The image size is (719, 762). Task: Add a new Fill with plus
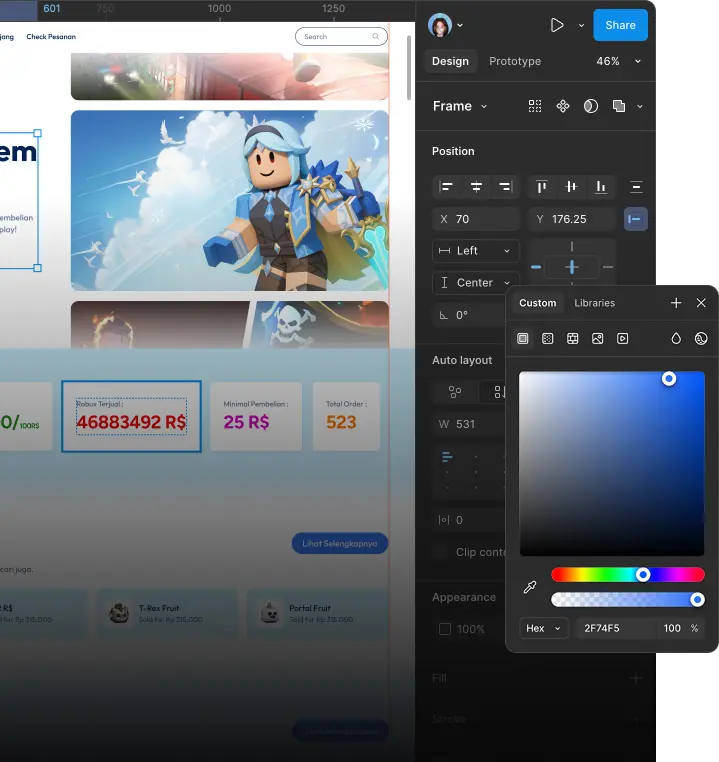(x=635, y=678)
